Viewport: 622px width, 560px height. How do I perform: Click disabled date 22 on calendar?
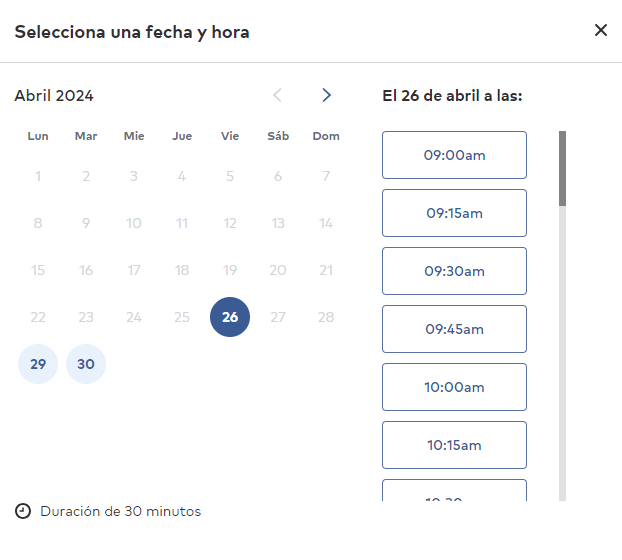[x=38, y=317]
